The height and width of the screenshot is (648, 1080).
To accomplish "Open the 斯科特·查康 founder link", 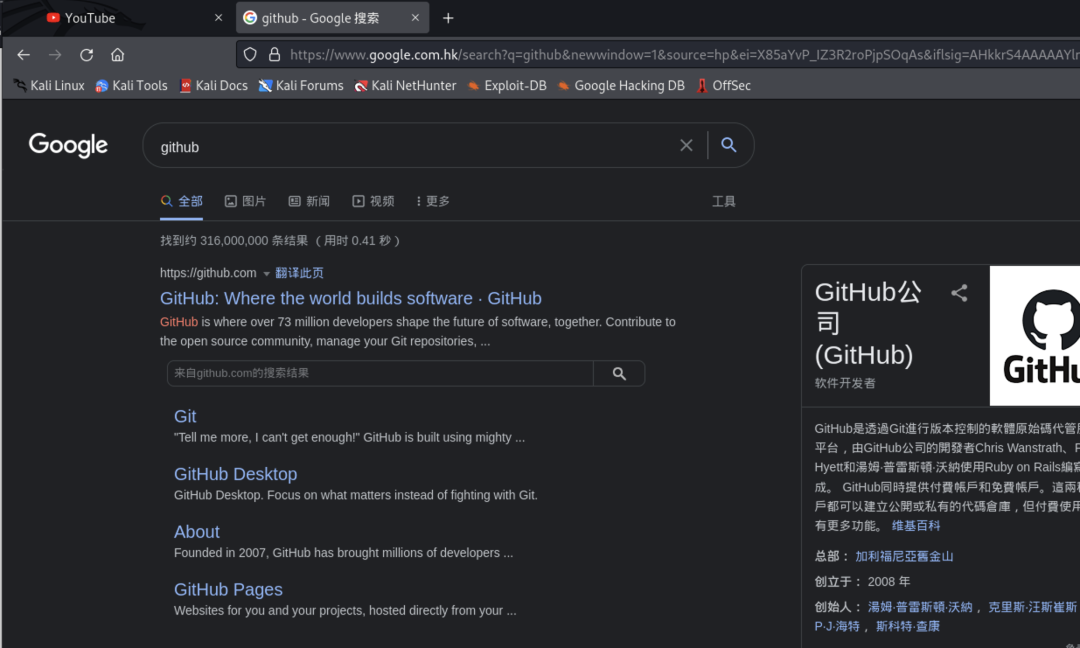I will 908,626.
